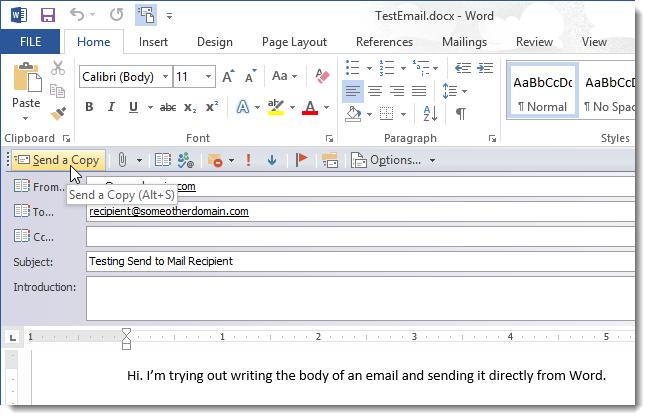The image size is (650, 420).
Task: Click the Grow Font icon
Action: click(228, 77)
